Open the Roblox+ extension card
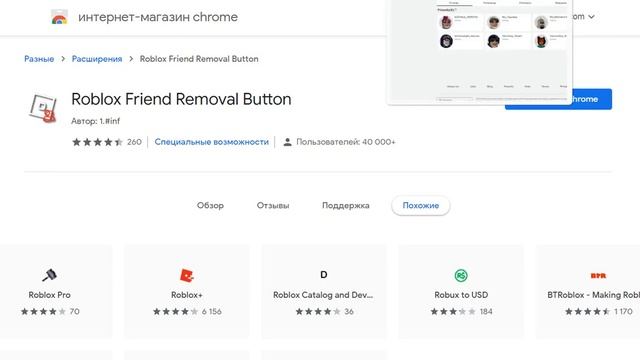This screenshot has height=360, width=640. [187, 291]
